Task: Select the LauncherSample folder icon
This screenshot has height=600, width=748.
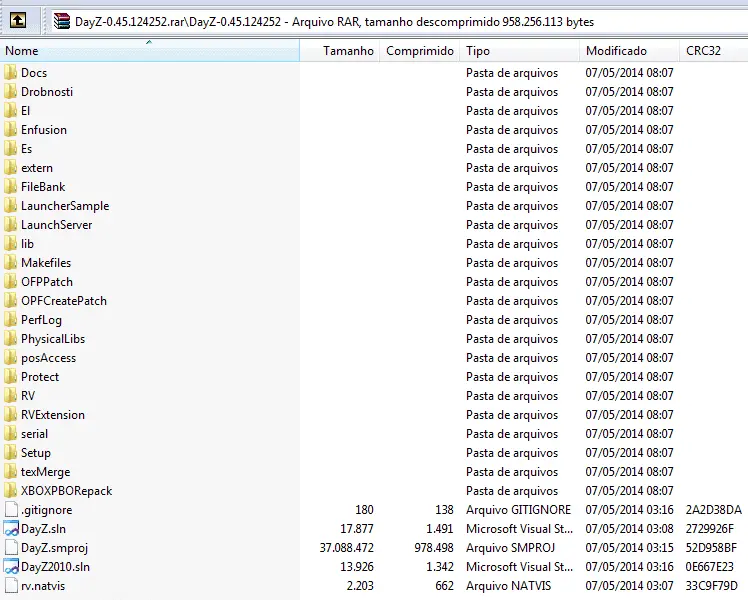Action: (10, 206)
